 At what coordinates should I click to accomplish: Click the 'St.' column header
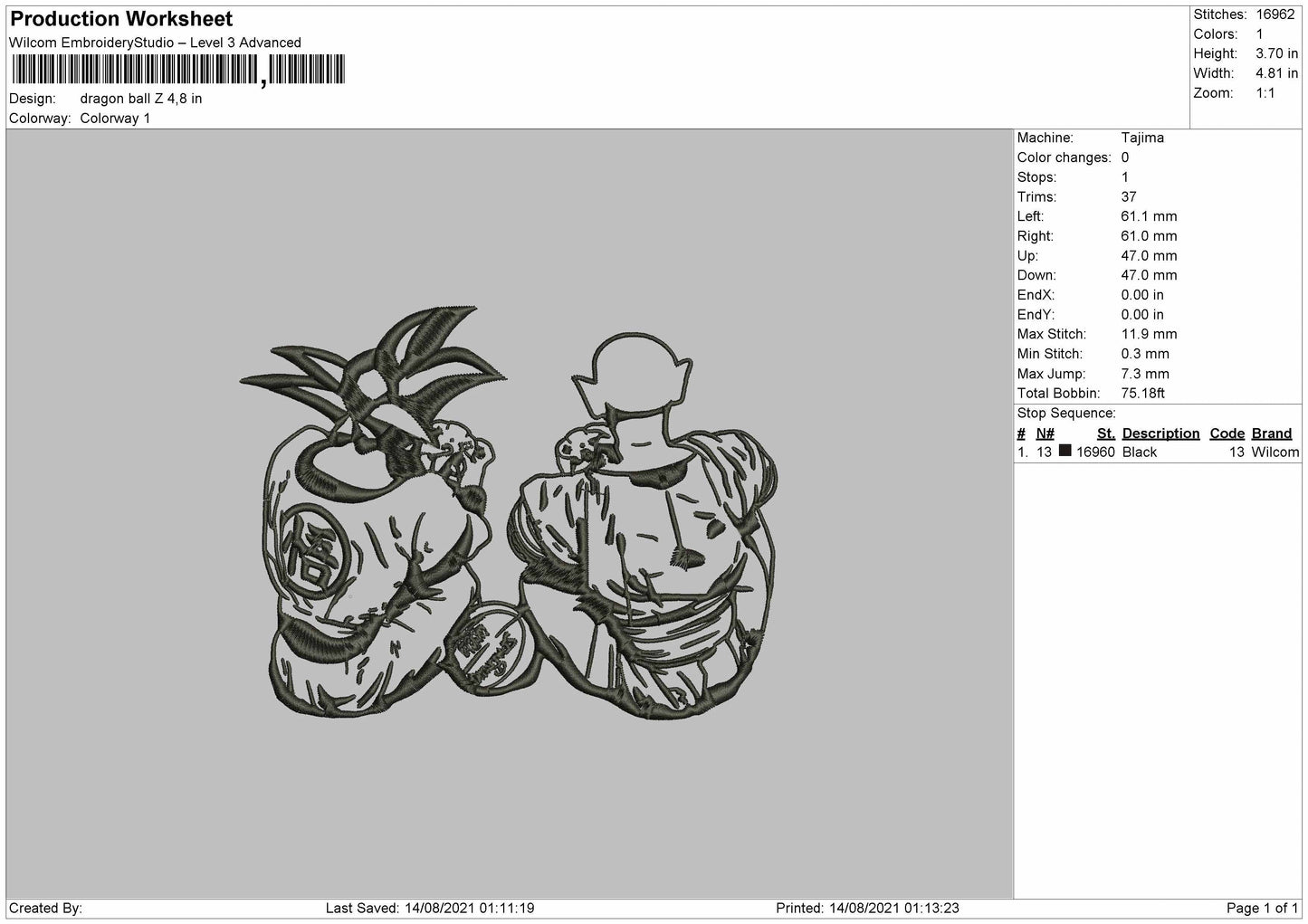[x=1106, y=433]
